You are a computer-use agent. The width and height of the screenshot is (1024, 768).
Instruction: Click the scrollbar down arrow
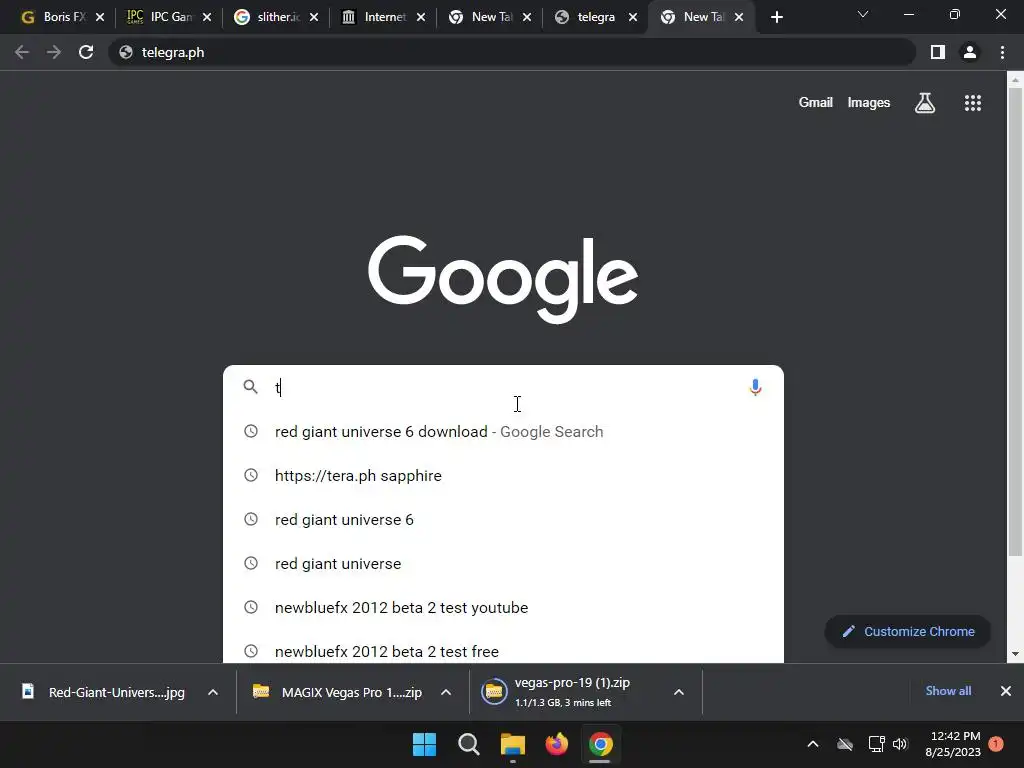click(x=1015, y=654)
